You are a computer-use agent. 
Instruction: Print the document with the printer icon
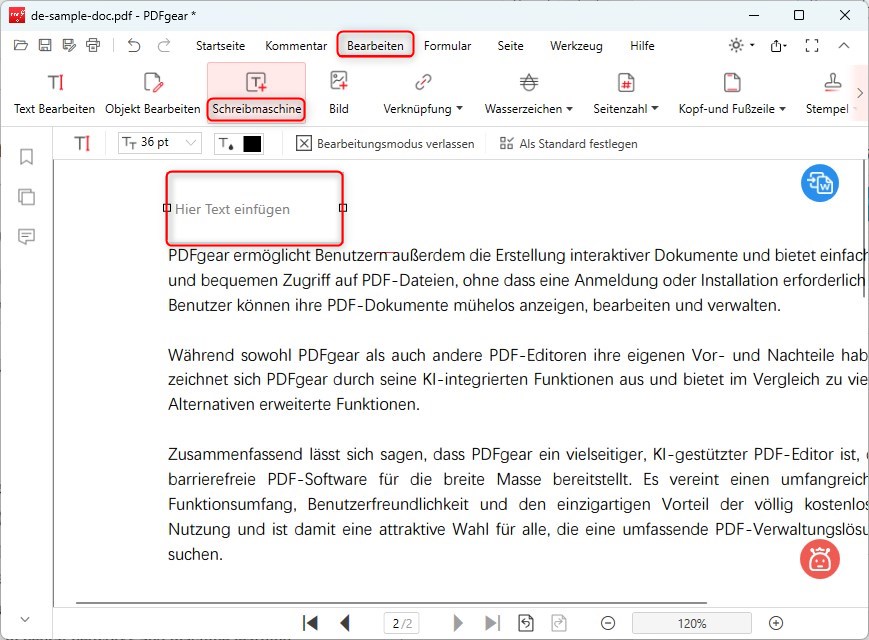click(x=93, y=45)
